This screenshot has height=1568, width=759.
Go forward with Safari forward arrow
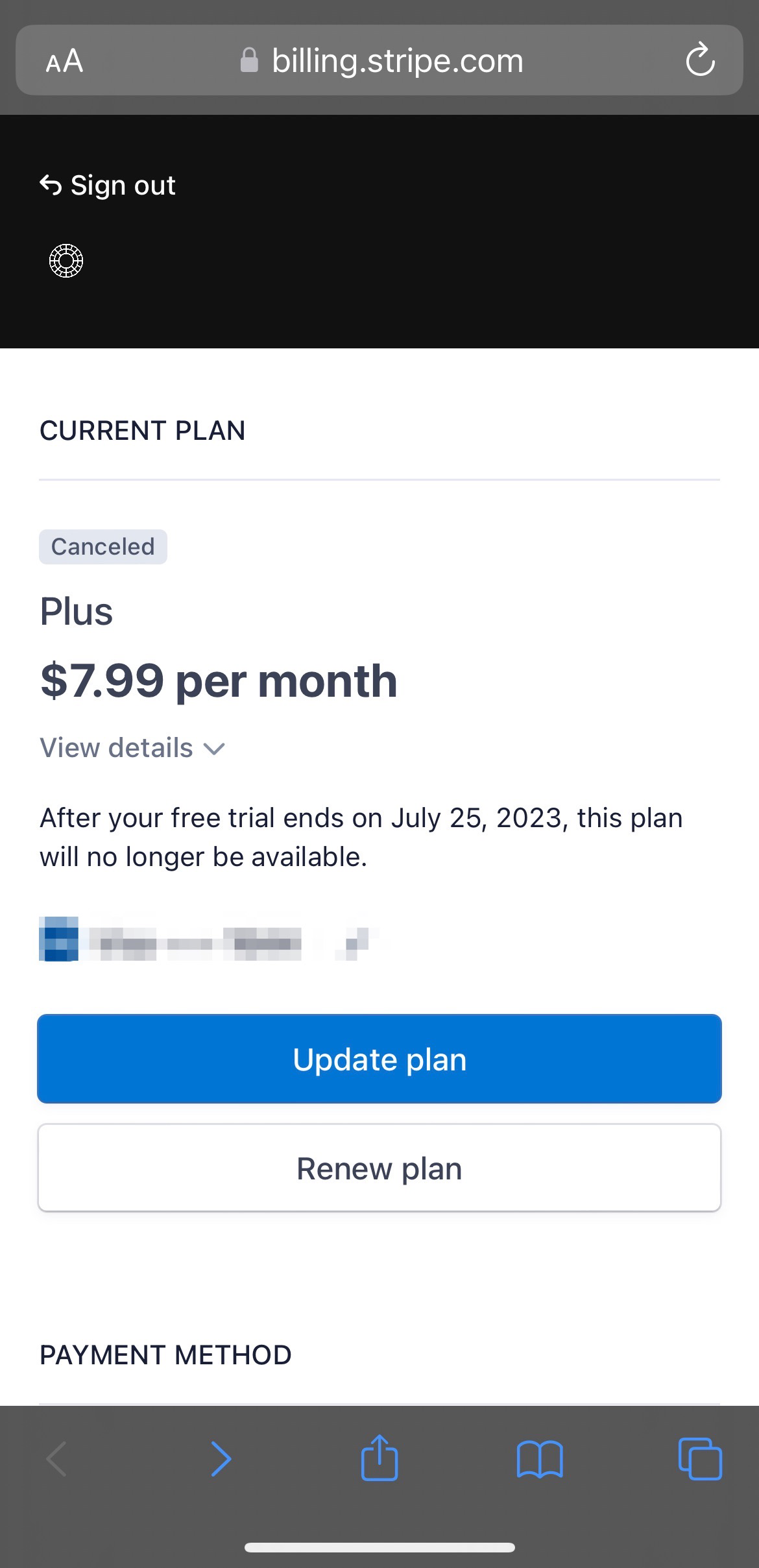221,1459
